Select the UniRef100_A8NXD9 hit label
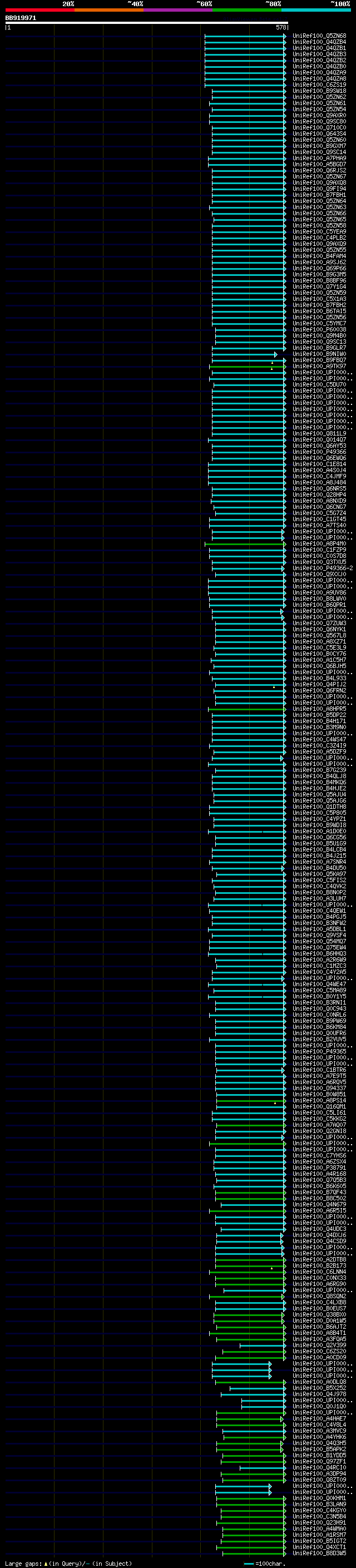356x1568 pixels. [319, 501]
